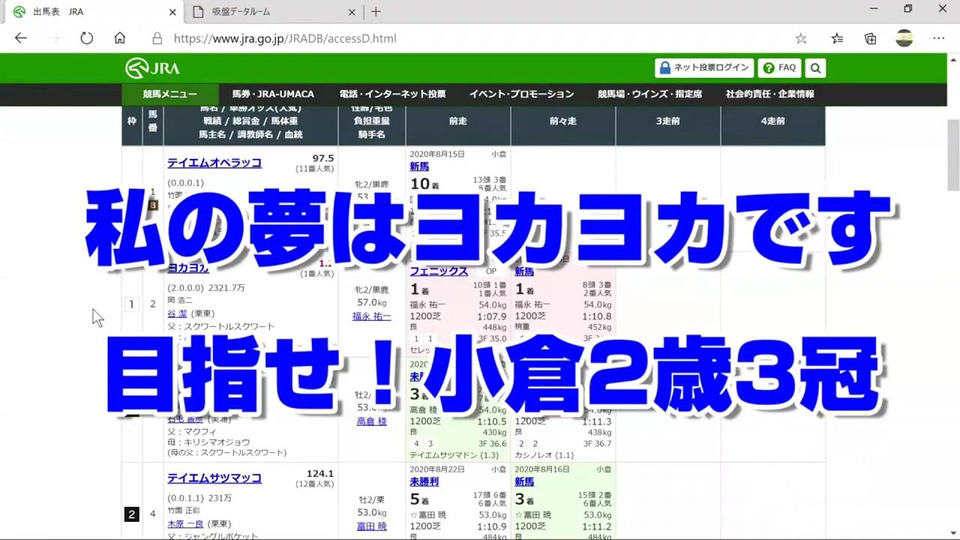
Task: Open the collections icon
Action: 870,39
